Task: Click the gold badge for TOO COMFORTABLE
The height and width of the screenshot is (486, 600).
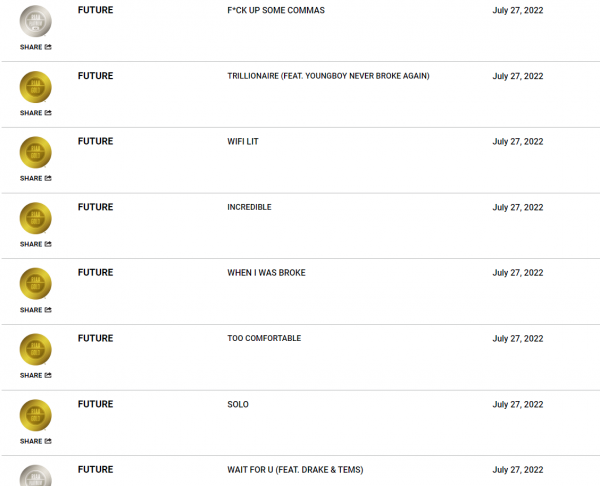Action: tap(36, 349)
